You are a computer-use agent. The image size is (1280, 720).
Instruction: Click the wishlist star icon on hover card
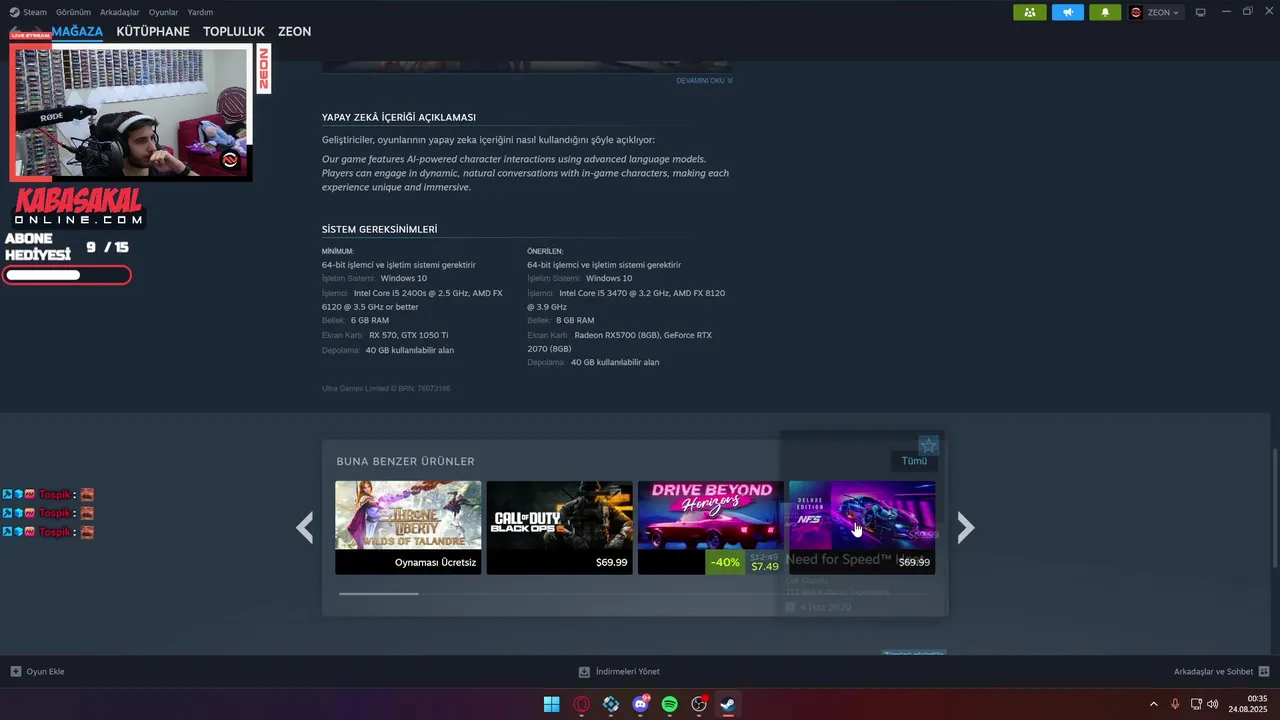tap(929, 445)
